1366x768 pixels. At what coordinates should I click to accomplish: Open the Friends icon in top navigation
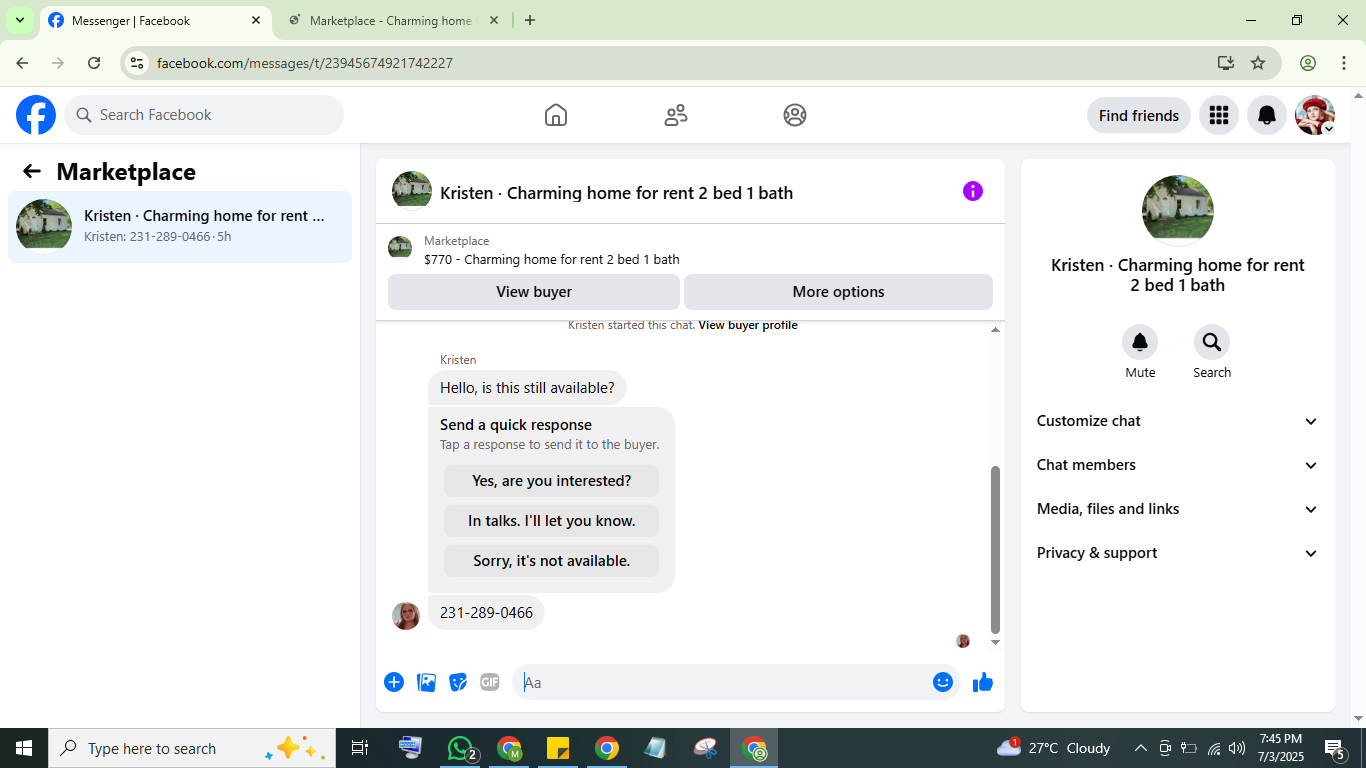click(676, 115)
